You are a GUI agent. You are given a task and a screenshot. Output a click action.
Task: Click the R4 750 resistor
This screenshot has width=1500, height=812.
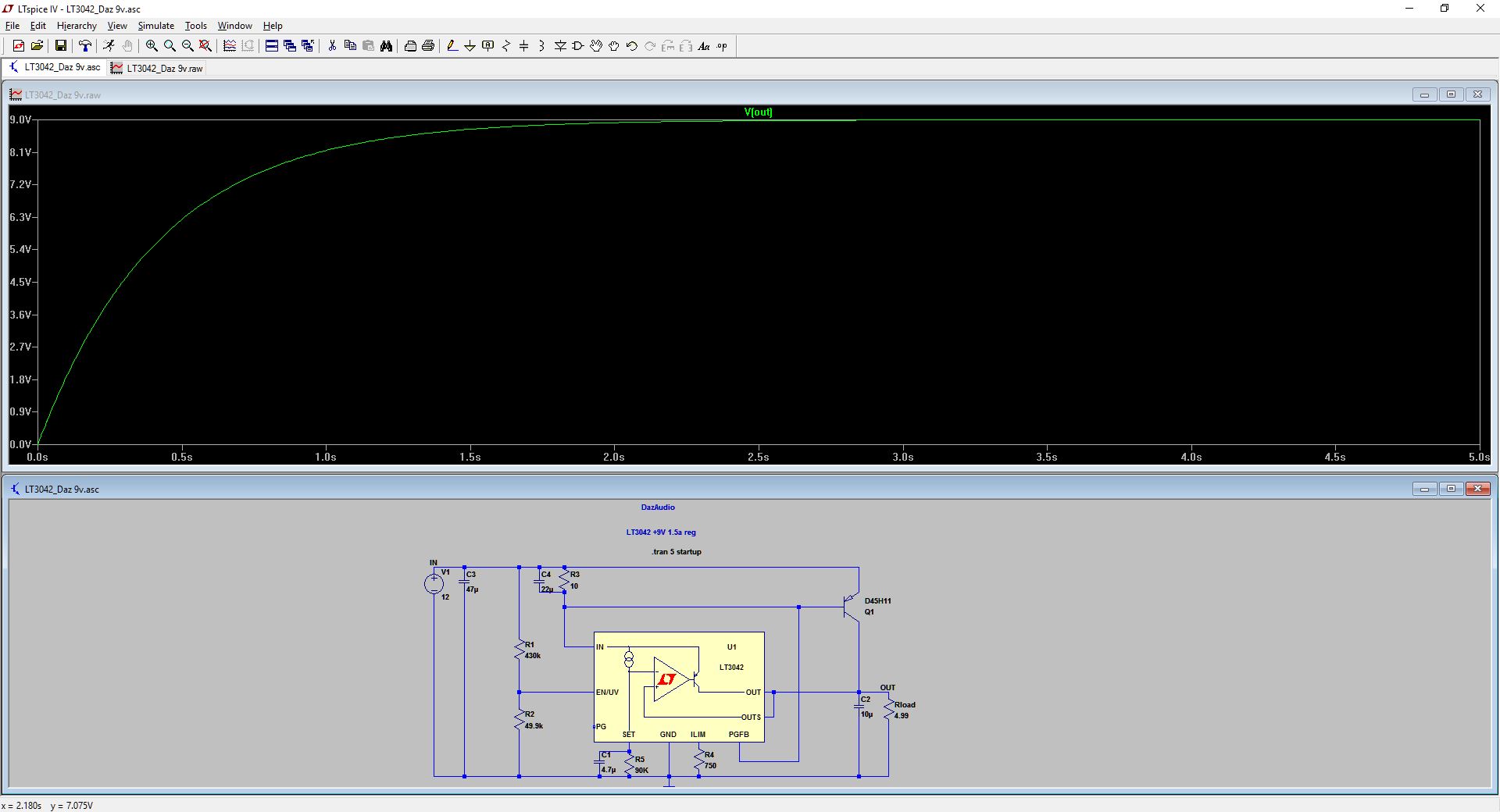coord(701,760)
